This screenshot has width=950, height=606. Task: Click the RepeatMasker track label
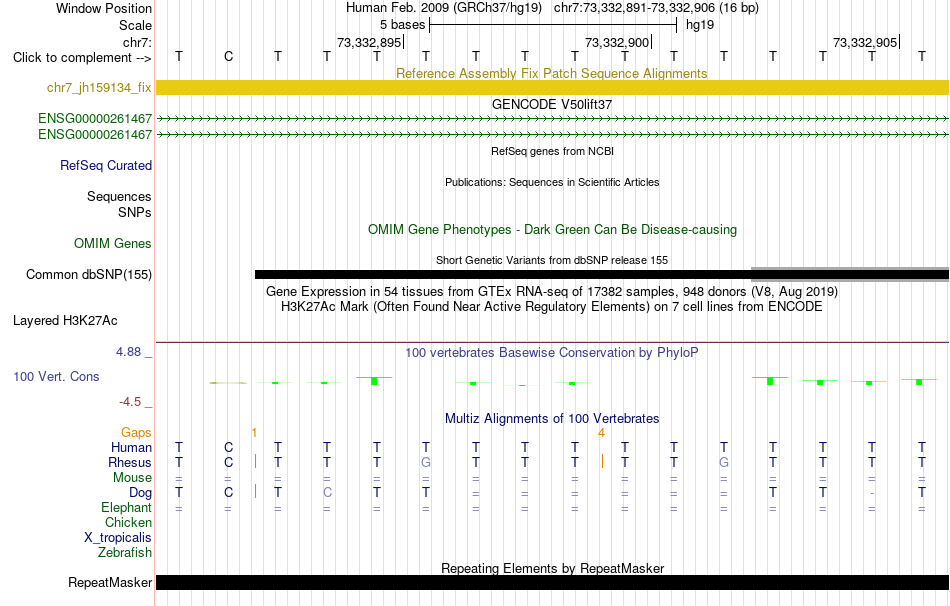pyautogui.click(x=110, y=582)
